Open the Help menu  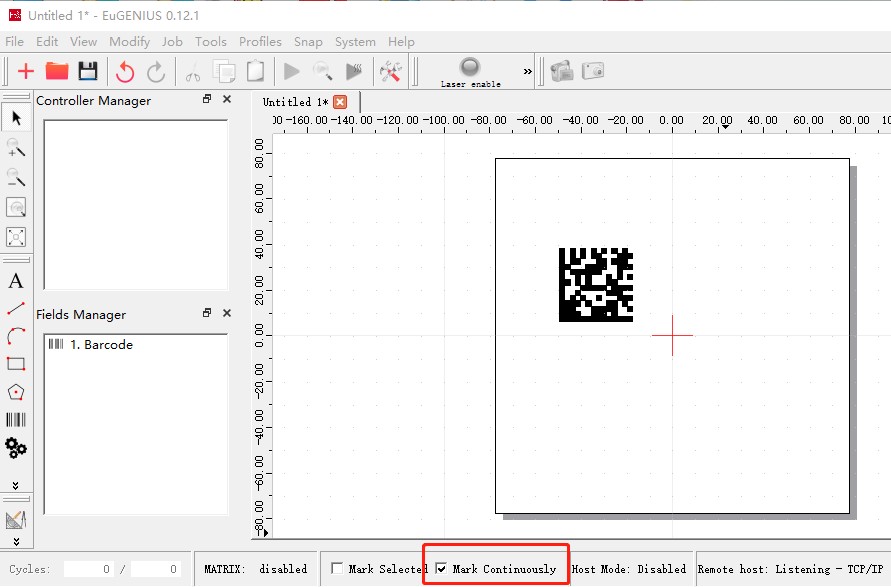(x=401, y=41)
